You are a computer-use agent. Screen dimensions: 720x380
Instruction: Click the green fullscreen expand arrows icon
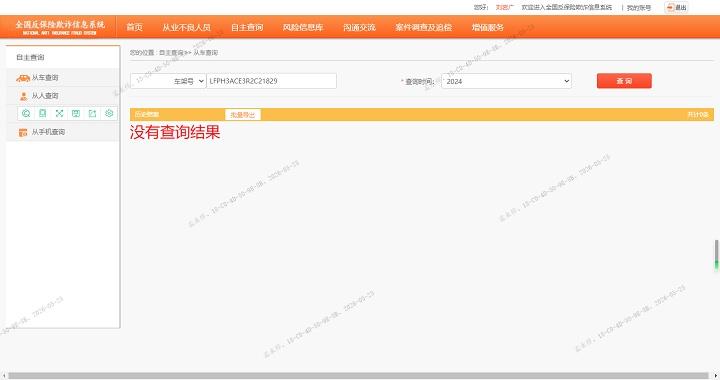click(x=59, y=113)
